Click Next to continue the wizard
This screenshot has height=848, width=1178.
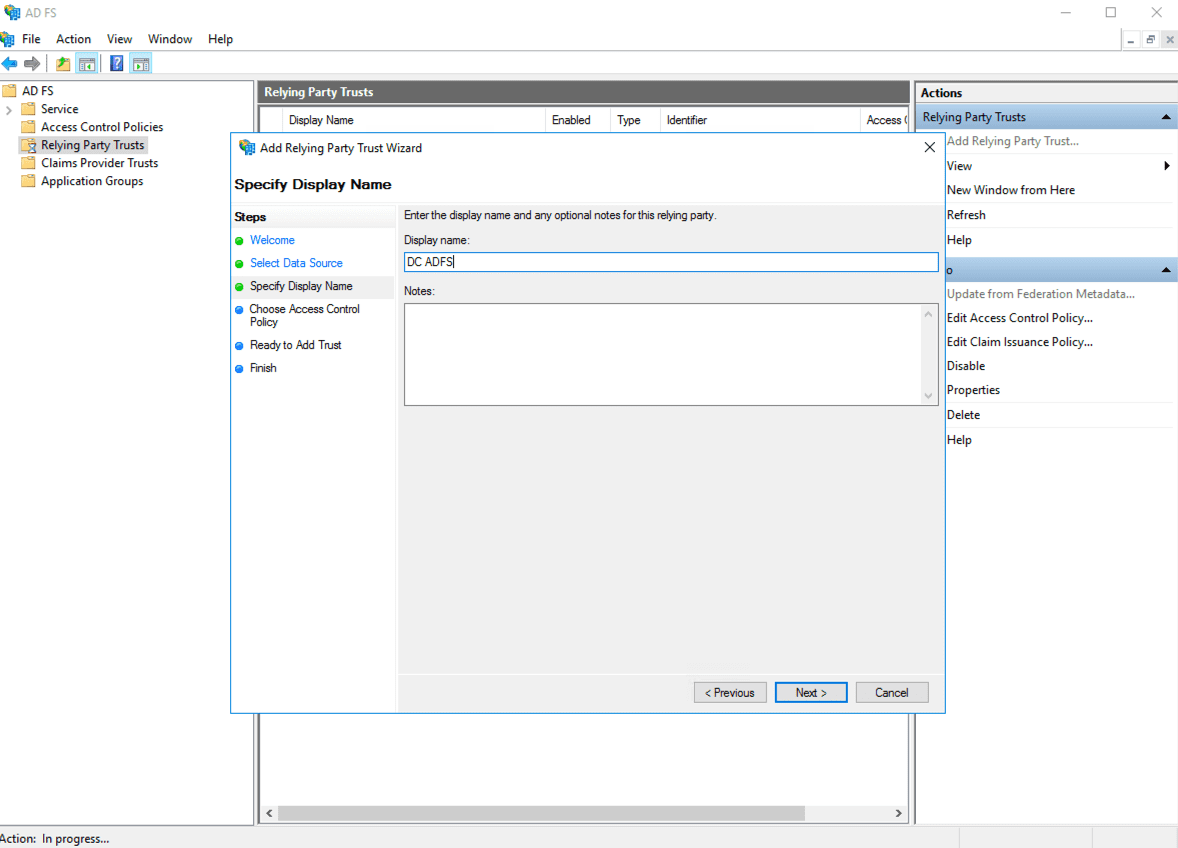[x=810, y=692]
